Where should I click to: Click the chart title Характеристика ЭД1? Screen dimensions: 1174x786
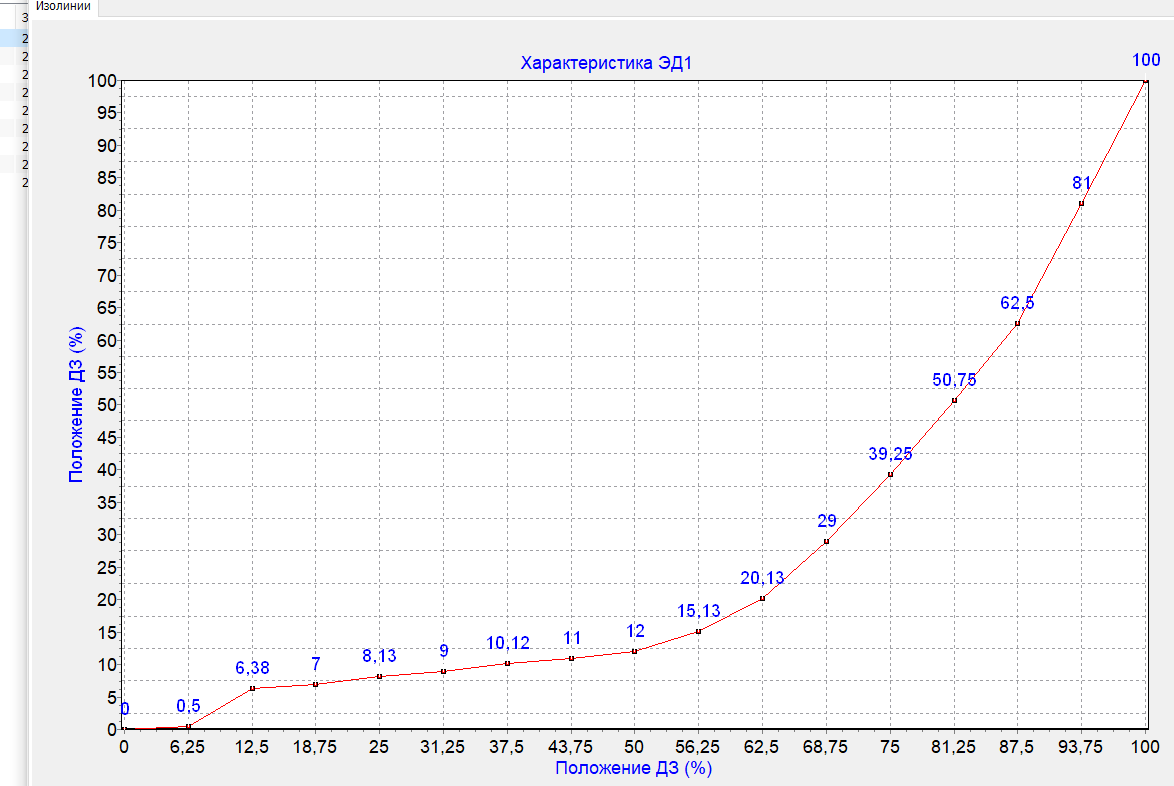[606, 63]
